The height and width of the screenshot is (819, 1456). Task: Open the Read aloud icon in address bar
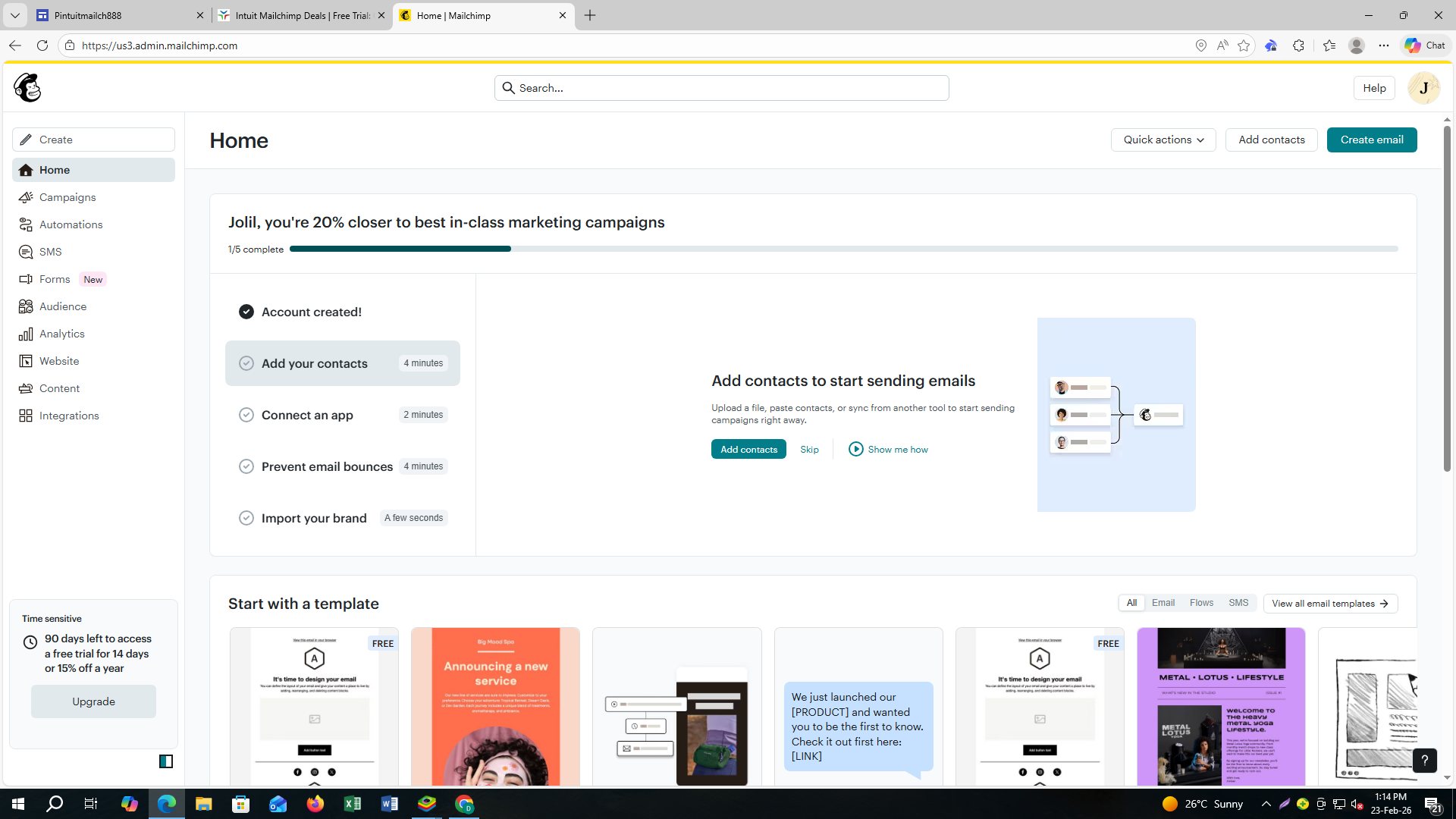[1222, 45]
